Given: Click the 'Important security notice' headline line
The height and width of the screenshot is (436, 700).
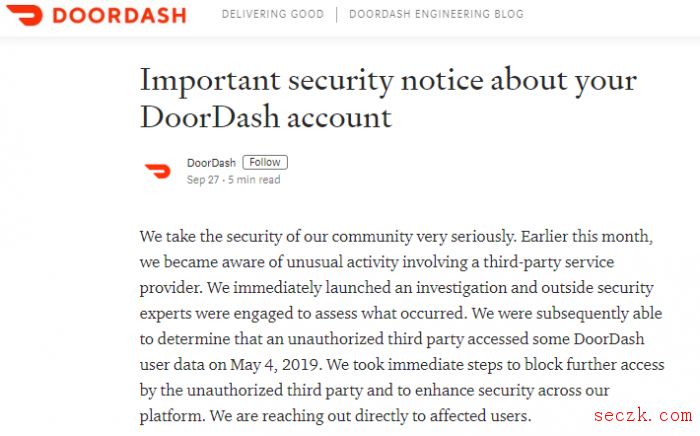Looking at the screenshot, I should [388, 81].
